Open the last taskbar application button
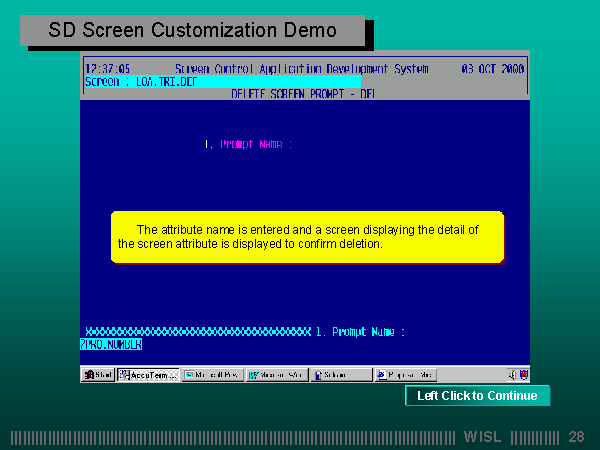The image size is (600, 450). [406, 375]
